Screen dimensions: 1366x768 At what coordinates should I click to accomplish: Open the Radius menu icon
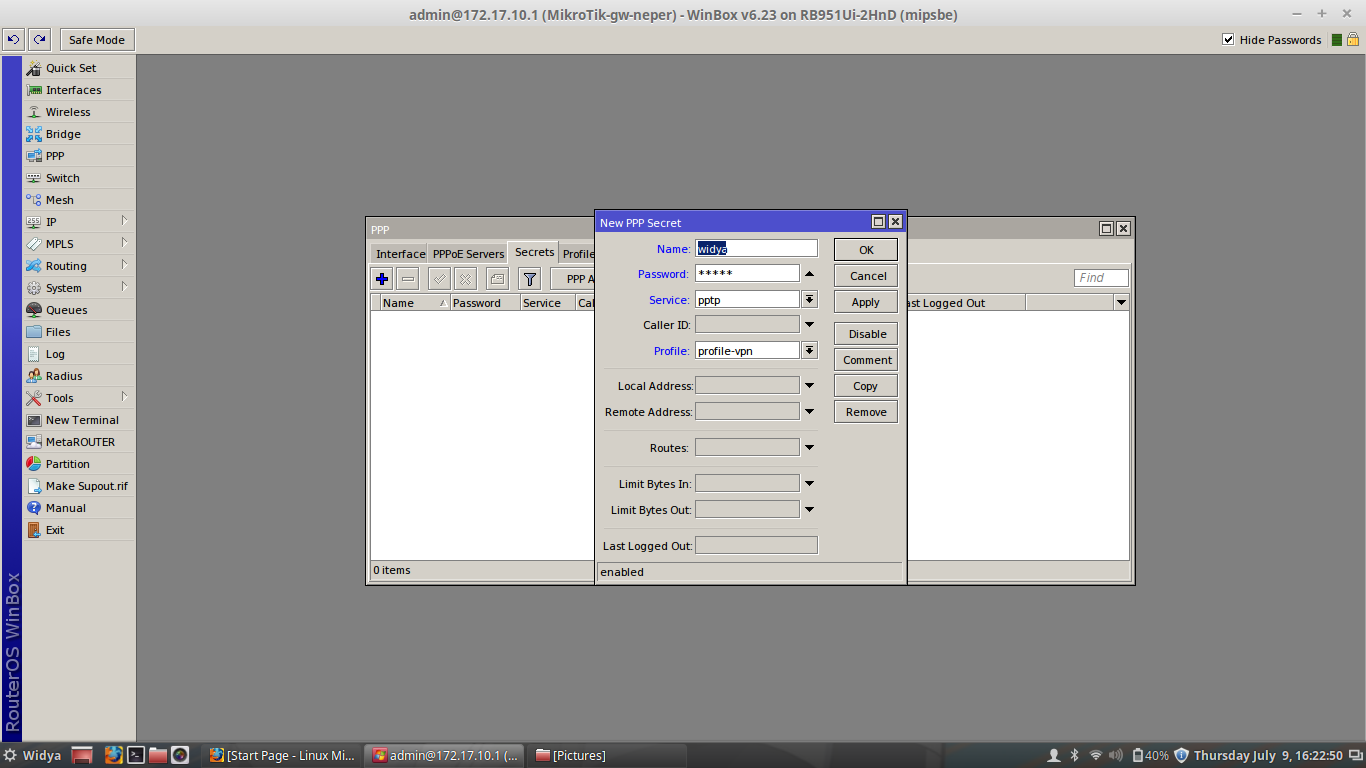(34, 376)
